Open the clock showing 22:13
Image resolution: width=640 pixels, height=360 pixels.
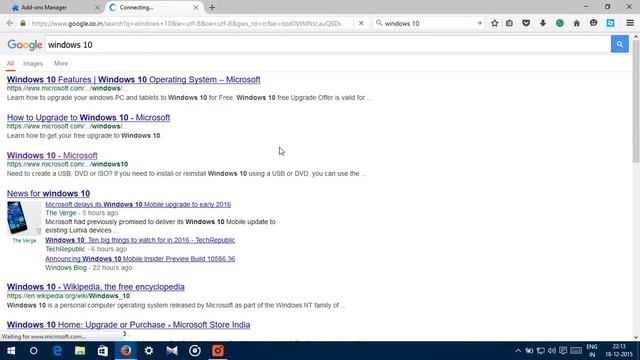click(x=619, y=351)
